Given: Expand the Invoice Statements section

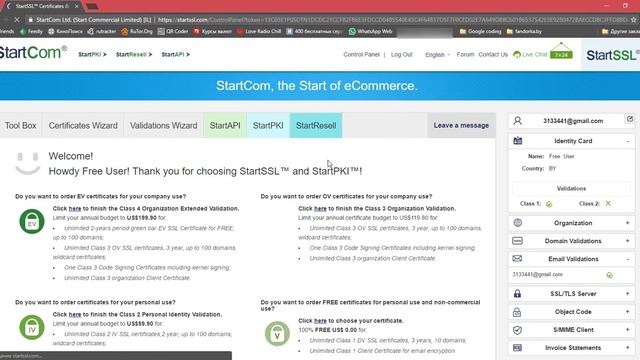Looking at the screenshot, I should point(627,347).
